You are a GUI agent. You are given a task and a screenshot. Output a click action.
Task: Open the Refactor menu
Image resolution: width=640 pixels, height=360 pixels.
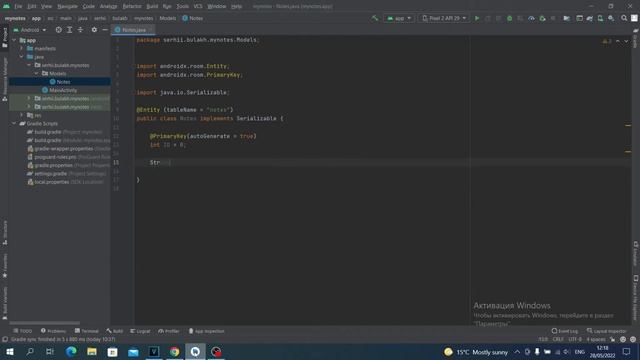pyautogui.click(x=132, y=6)
